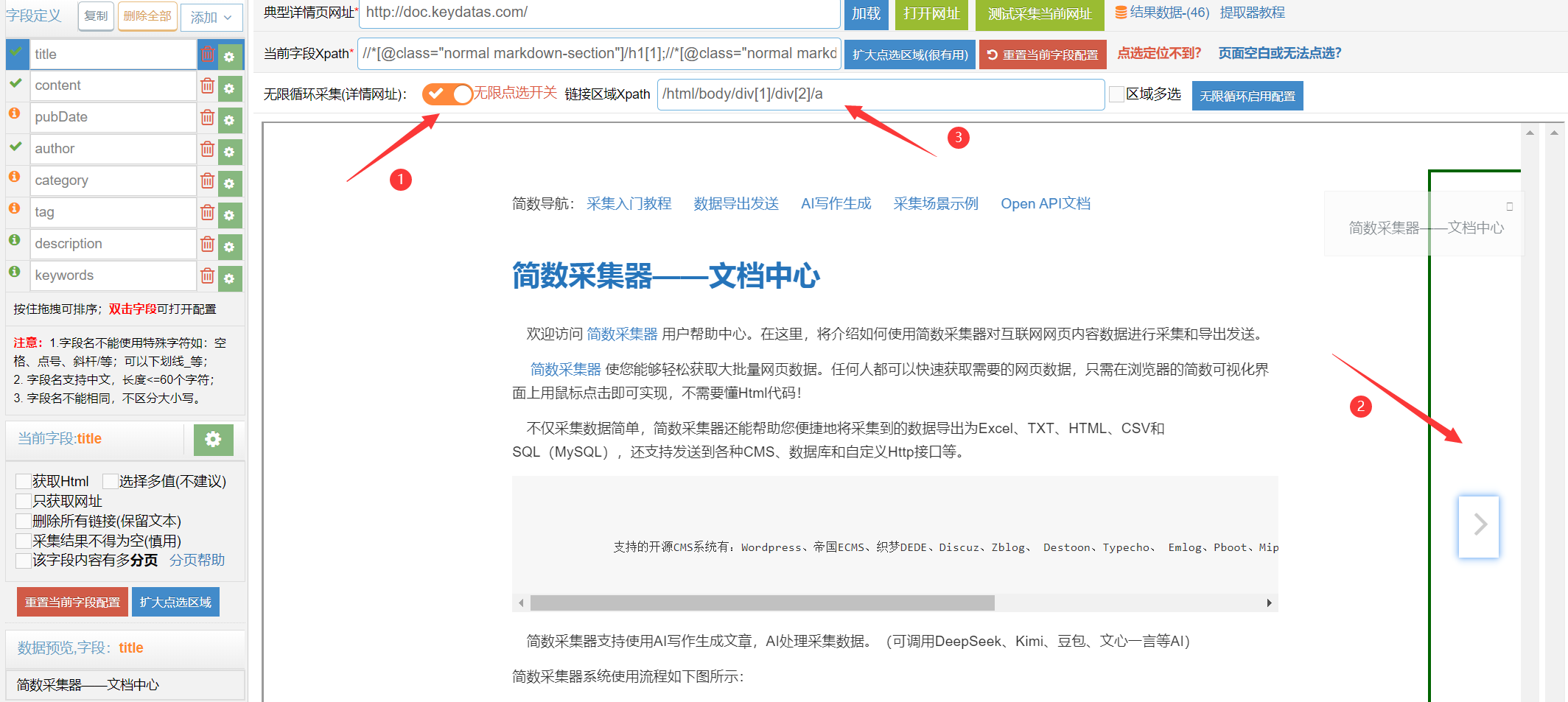Image resolution: width=1568 pixels, height=702 pixels.
Task: Open the Open API文档 navigation link
Action: tap(1045, 204)
